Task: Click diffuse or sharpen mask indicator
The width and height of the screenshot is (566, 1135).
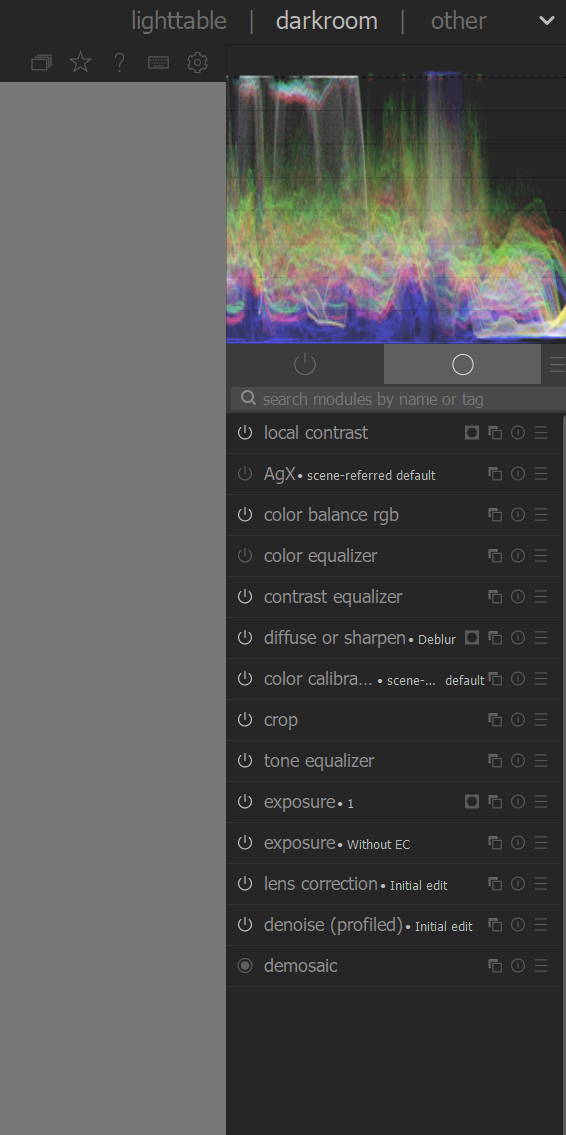Action: 472,638
